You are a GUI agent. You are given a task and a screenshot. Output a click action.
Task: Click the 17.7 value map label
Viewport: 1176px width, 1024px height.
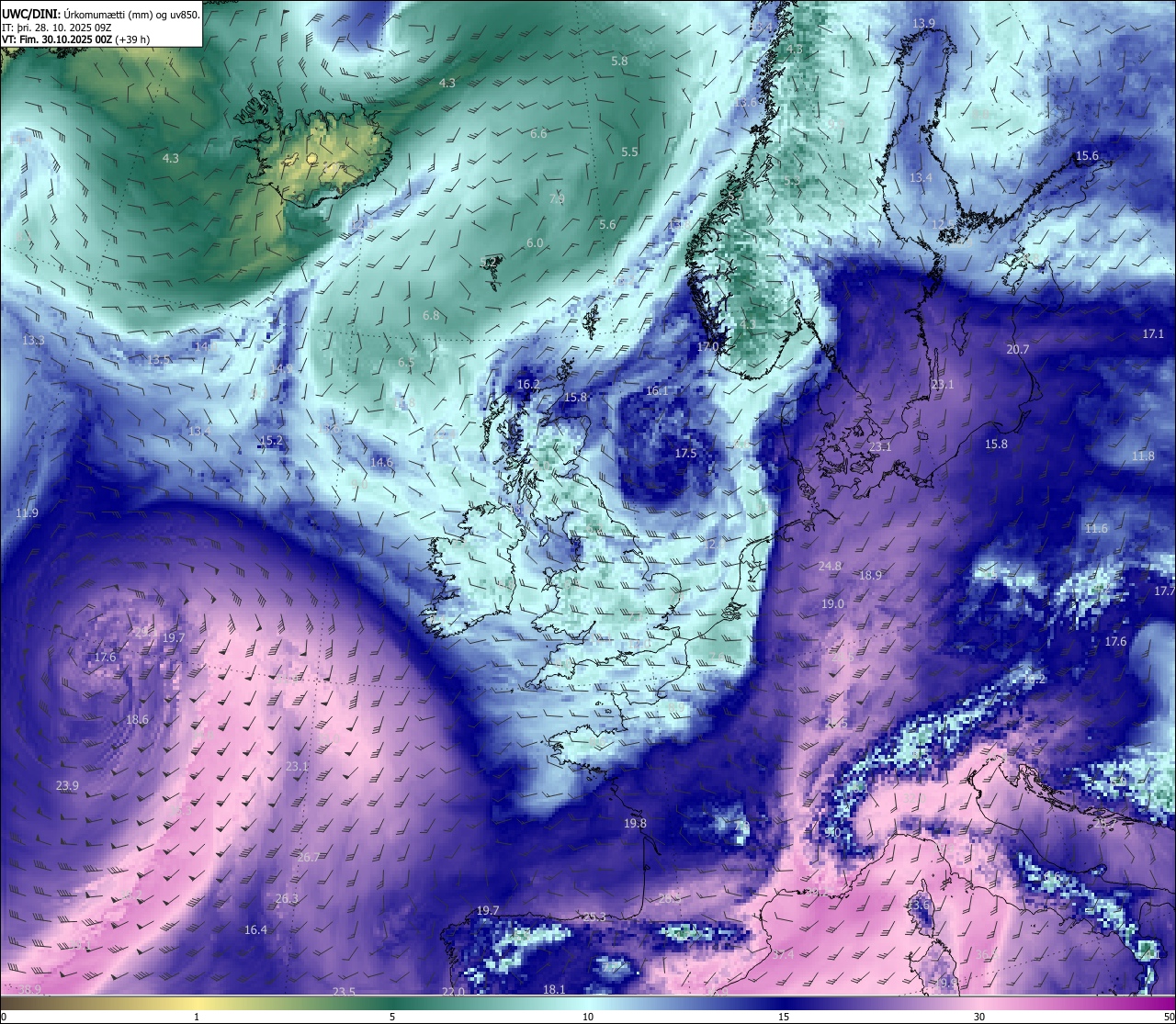pyautogui.click(x=1164, y=591)
